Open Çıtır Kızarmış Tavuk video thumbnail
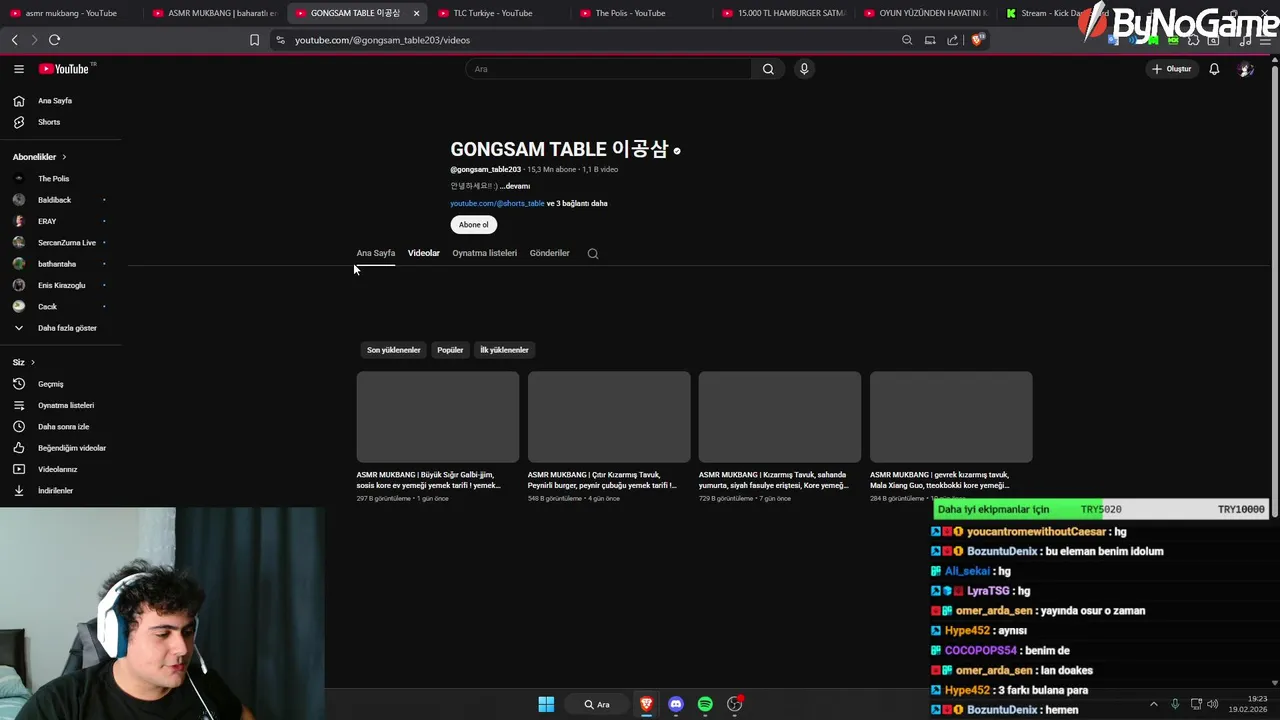 609,417
